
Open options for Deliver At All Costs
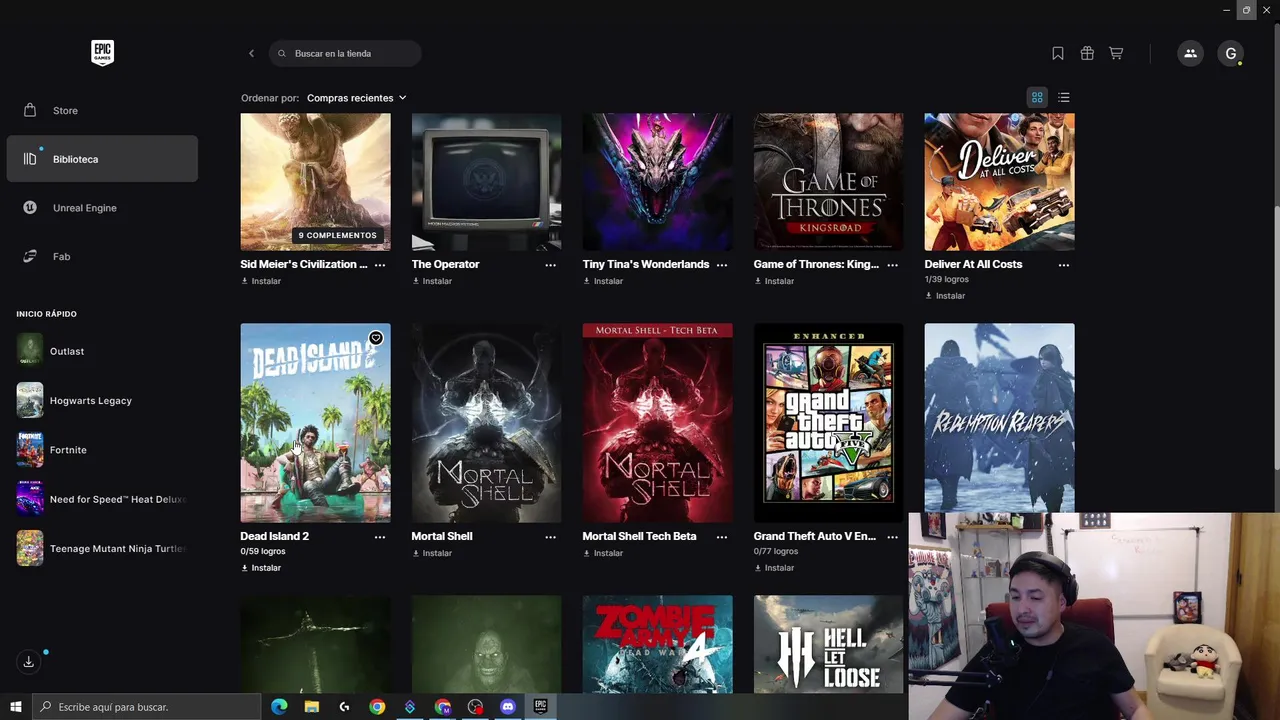[1064, 265]
